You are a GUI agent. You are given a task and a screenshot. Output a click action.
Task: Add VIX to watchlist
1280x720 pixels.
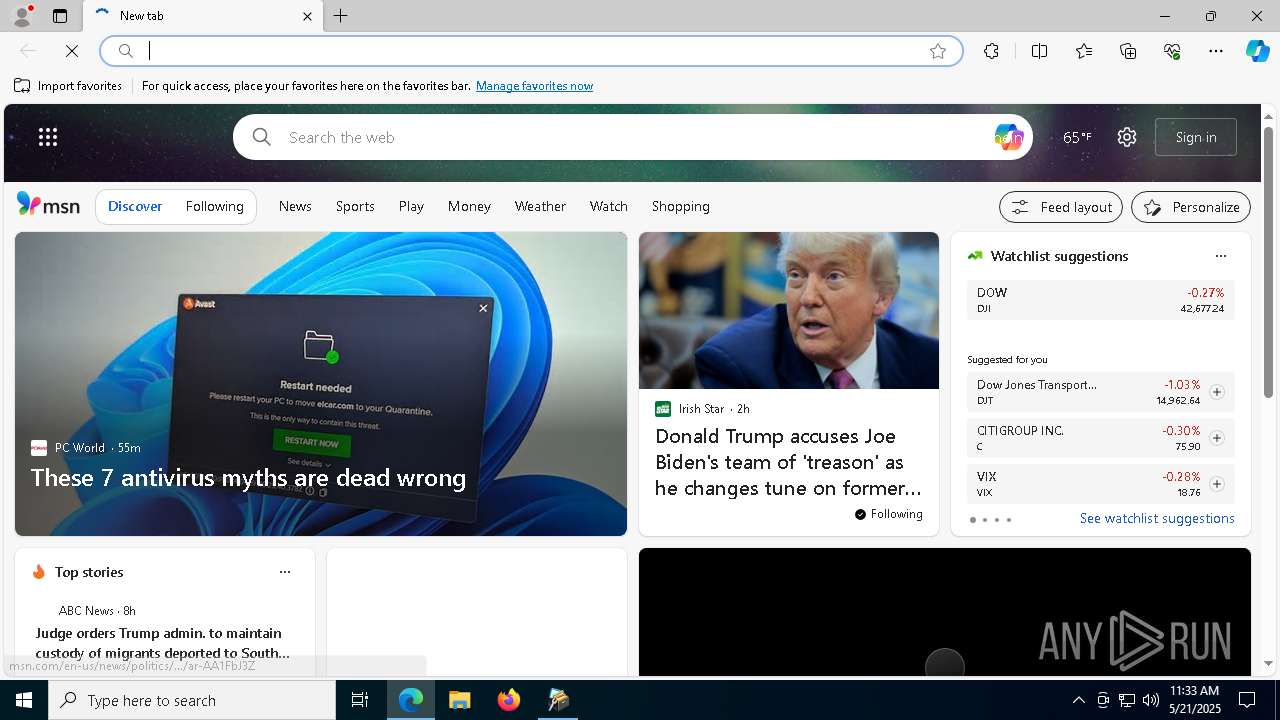pos(1217,484)
